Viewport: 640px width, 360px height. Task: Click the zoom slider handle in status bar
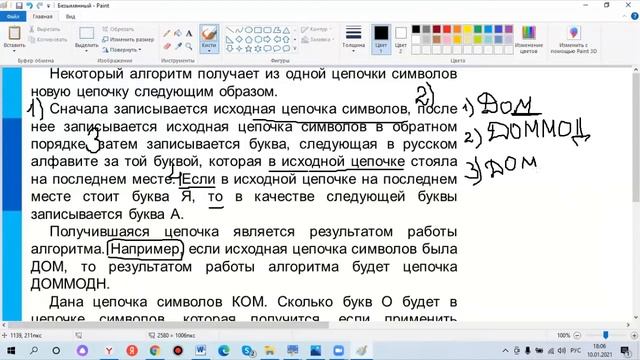coord(605,335)
